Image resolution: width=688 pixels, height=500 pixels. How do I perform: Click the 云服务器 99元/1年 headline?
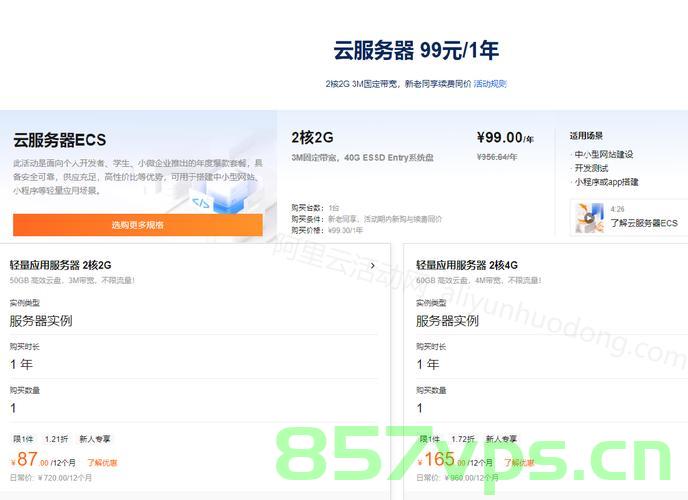click(416, 50)
